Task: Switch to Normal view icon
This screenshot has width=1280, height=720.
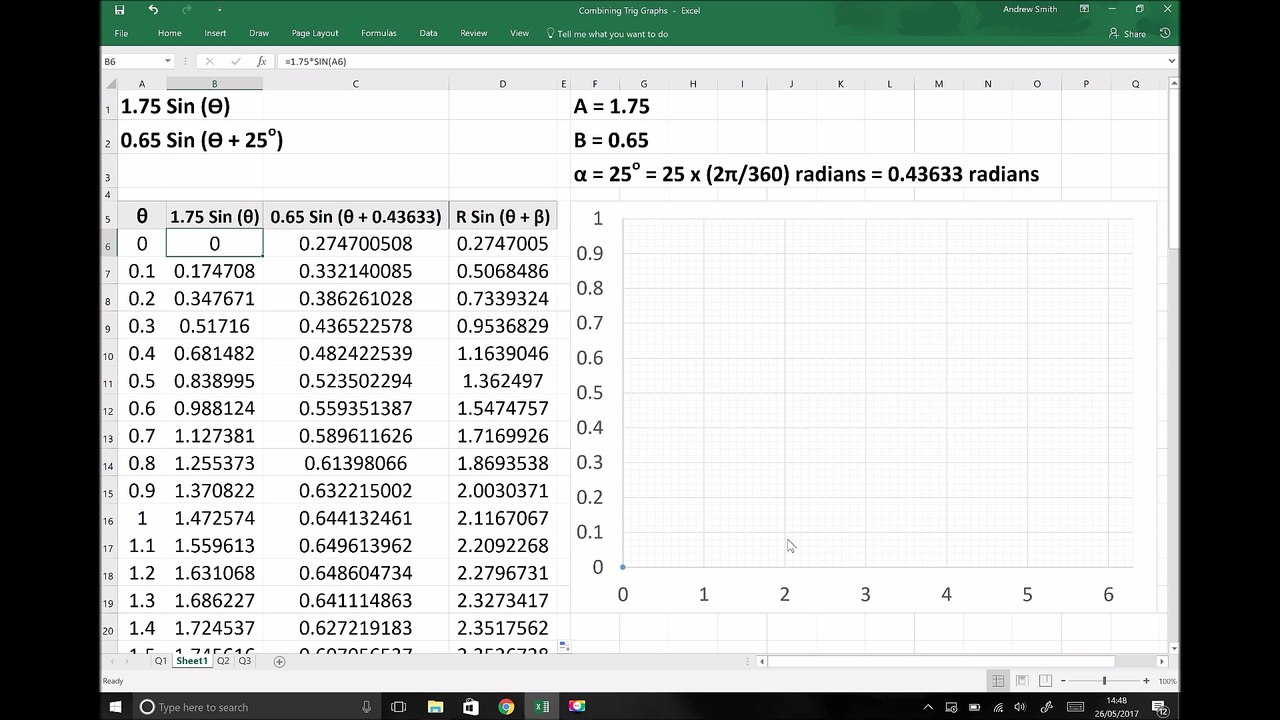Action: click(x=998, y=681)
